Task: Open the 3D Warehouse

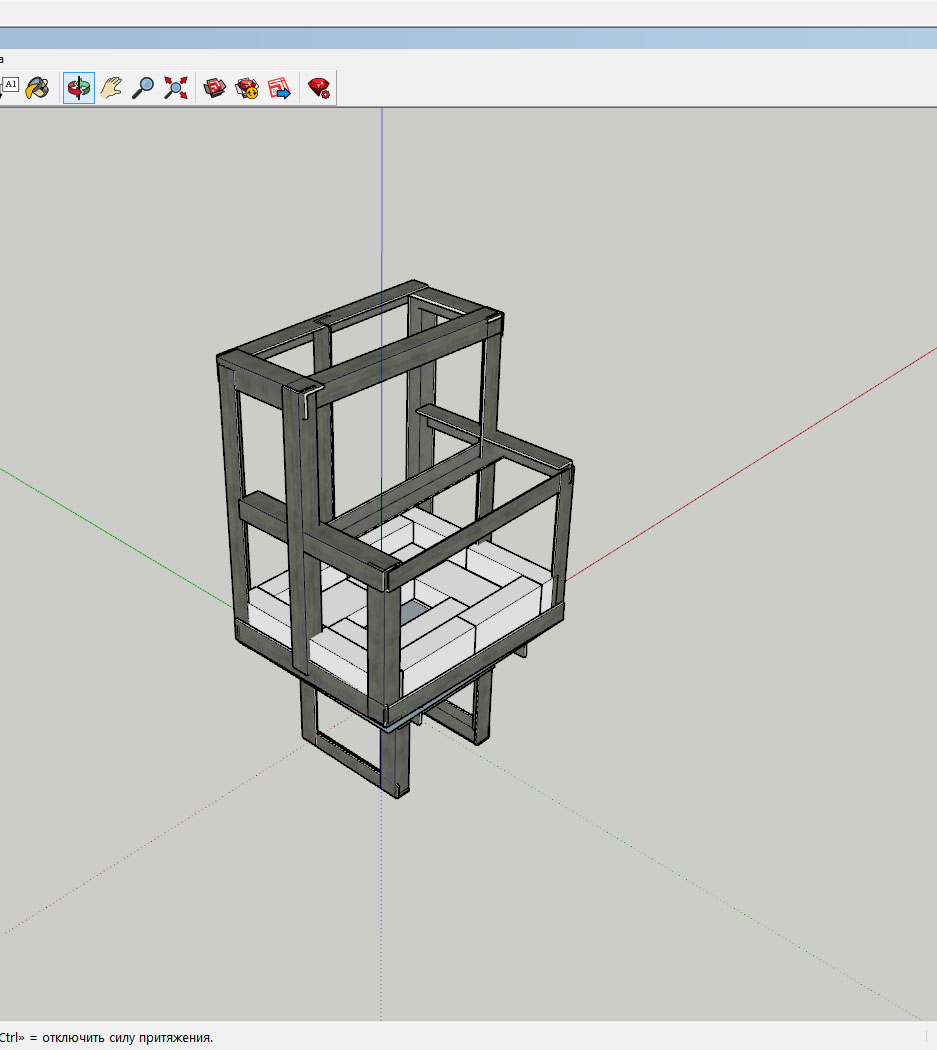Action: point(215,88)
